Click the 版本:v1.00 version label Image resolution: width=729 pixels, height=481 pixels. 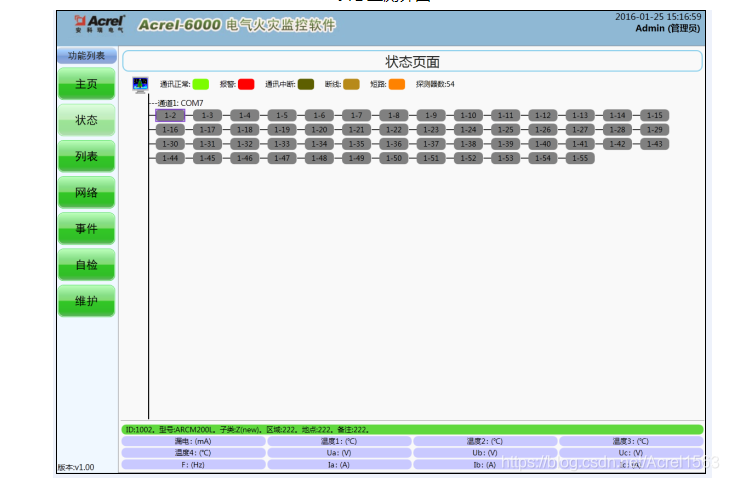[76, 467]
